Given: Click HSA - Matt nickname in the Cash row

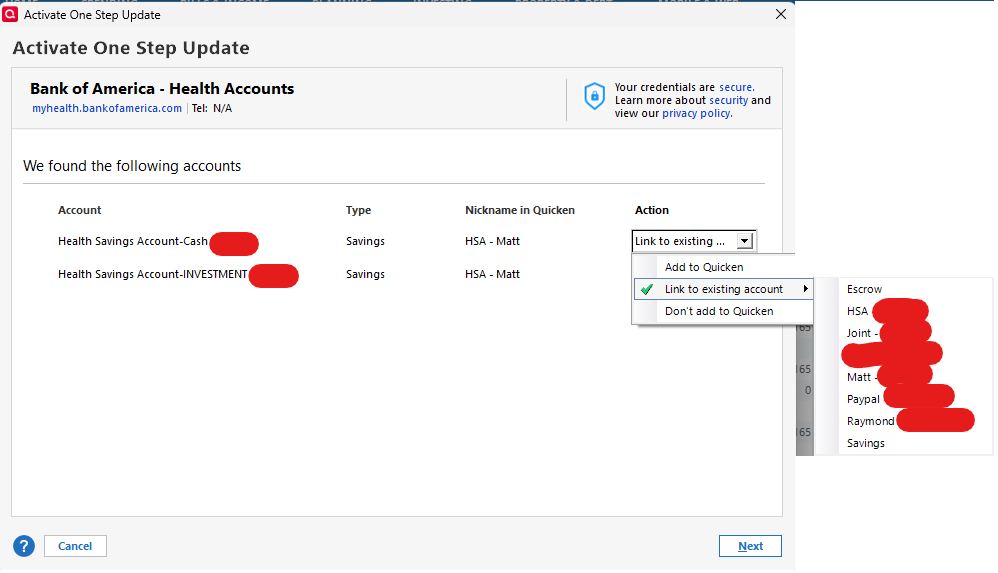Looking at the screenshot, I should click(493, 241).
